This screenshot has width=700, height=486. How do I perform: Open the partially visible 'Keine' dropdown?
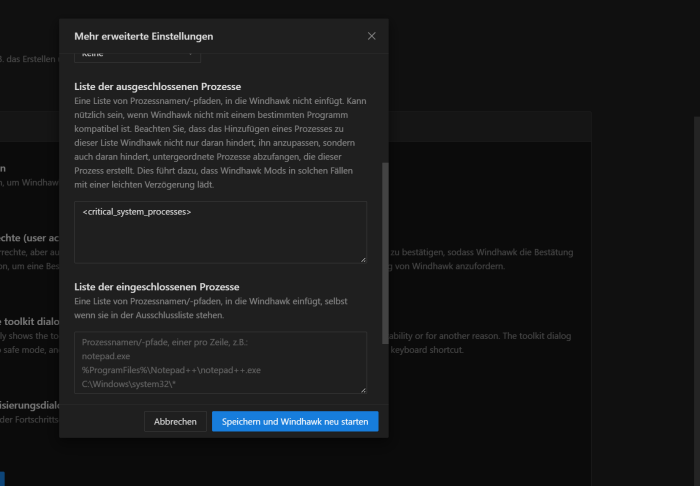(x=138, y=58)
